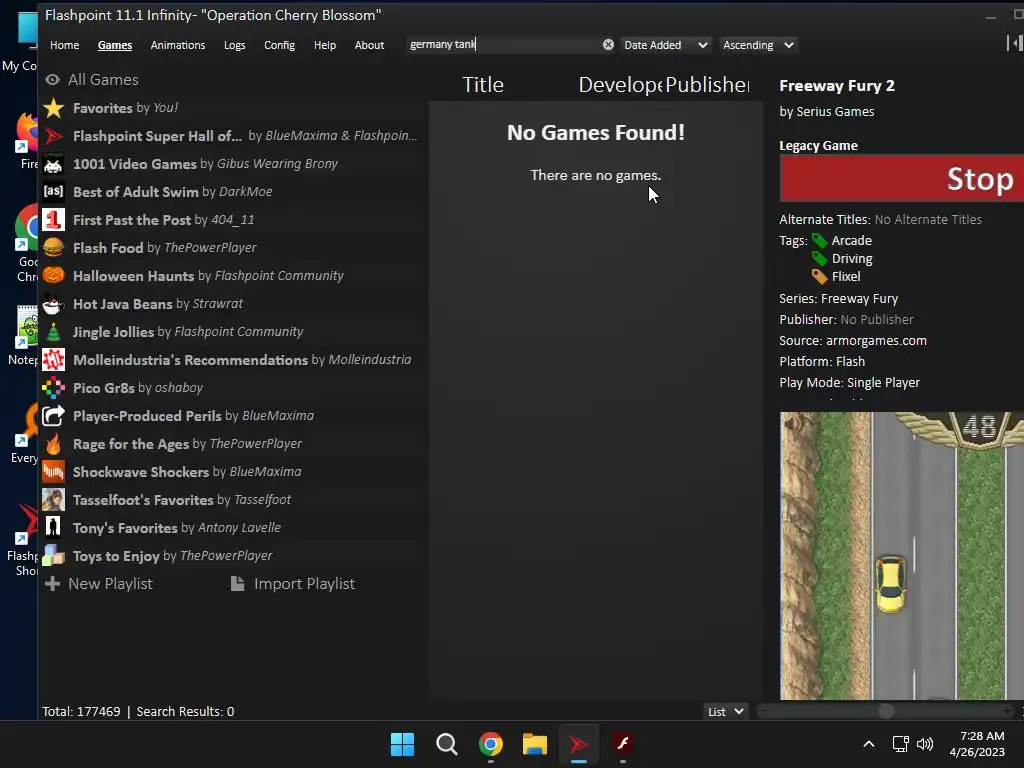Screen dimensions: 1024x768
Task: Click the plus icon for New Playlist
Action: (52, 584)
